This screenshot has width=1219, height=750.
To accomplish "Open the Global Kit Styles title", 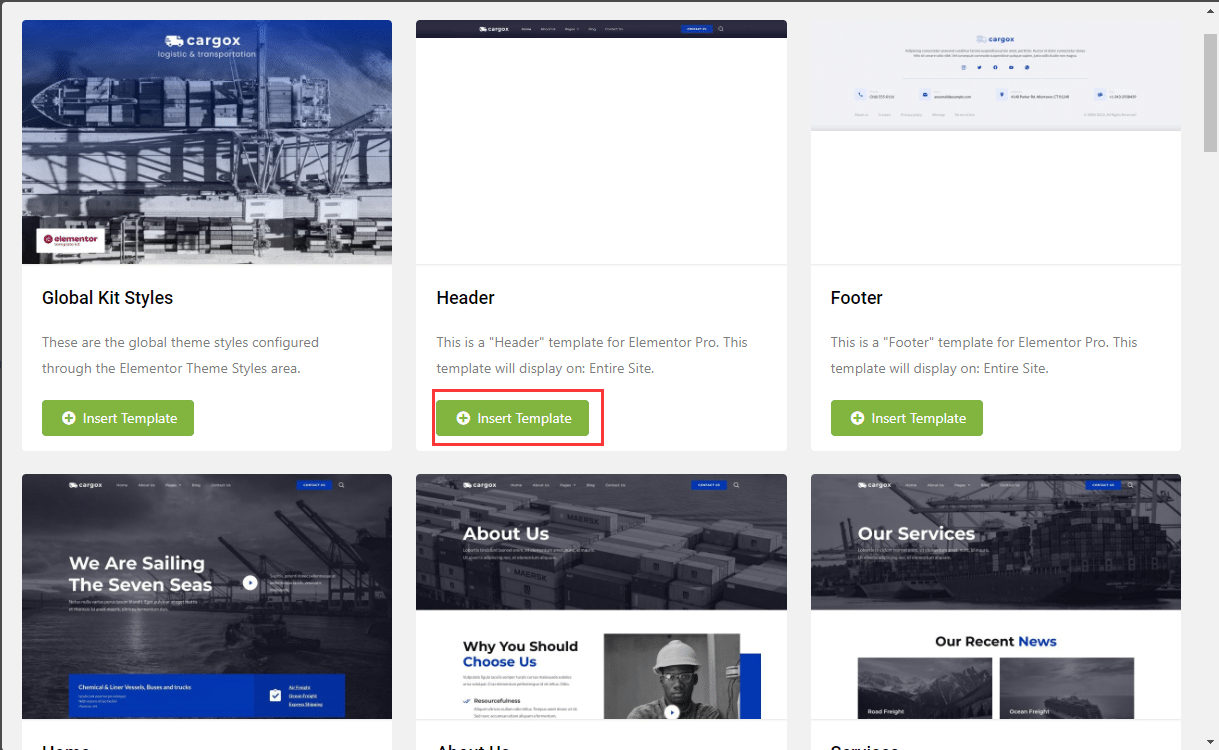I will [x=107, y=298].
